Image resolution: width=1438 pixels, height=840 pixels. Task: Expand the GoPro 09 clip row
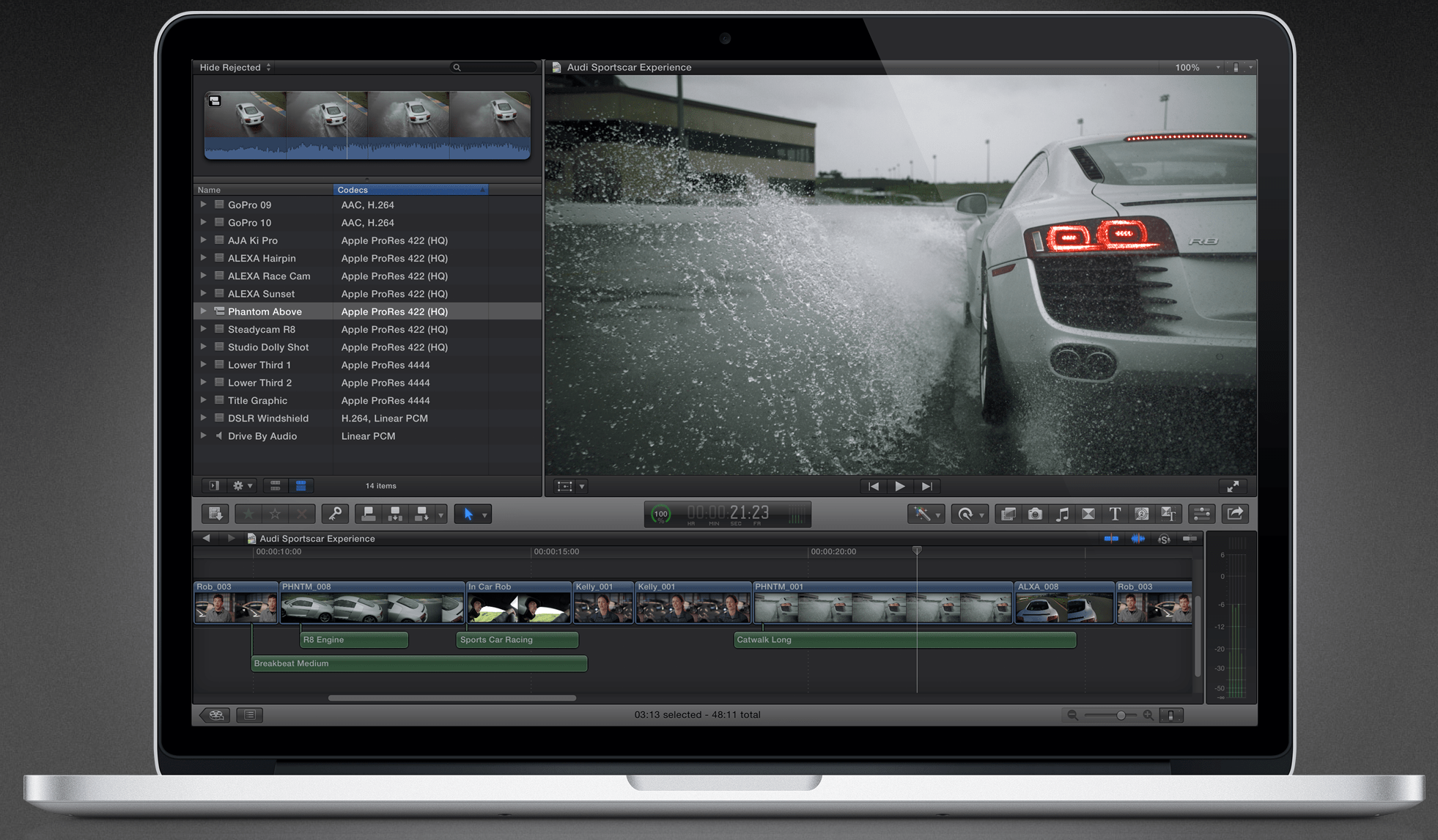[203, 205]
